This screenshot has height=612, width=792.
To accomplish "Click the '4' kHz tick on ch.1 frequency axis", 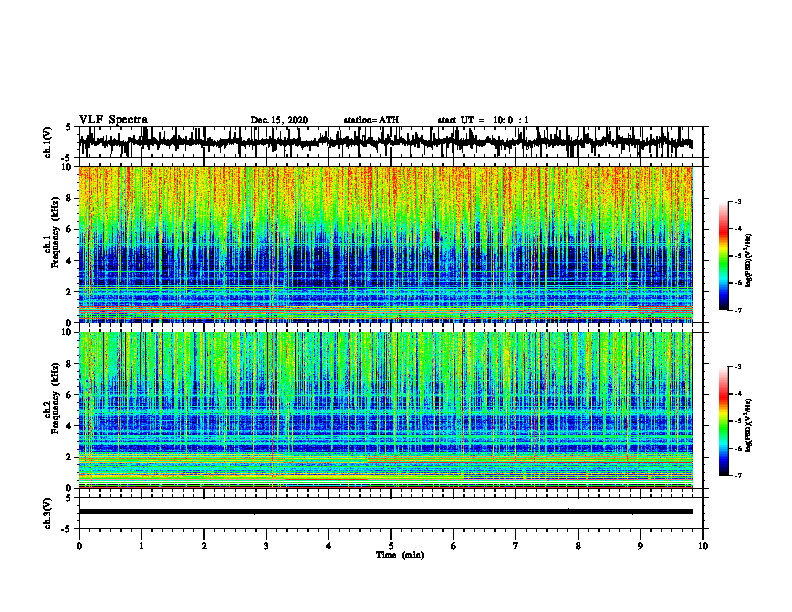I will [70, 261].
